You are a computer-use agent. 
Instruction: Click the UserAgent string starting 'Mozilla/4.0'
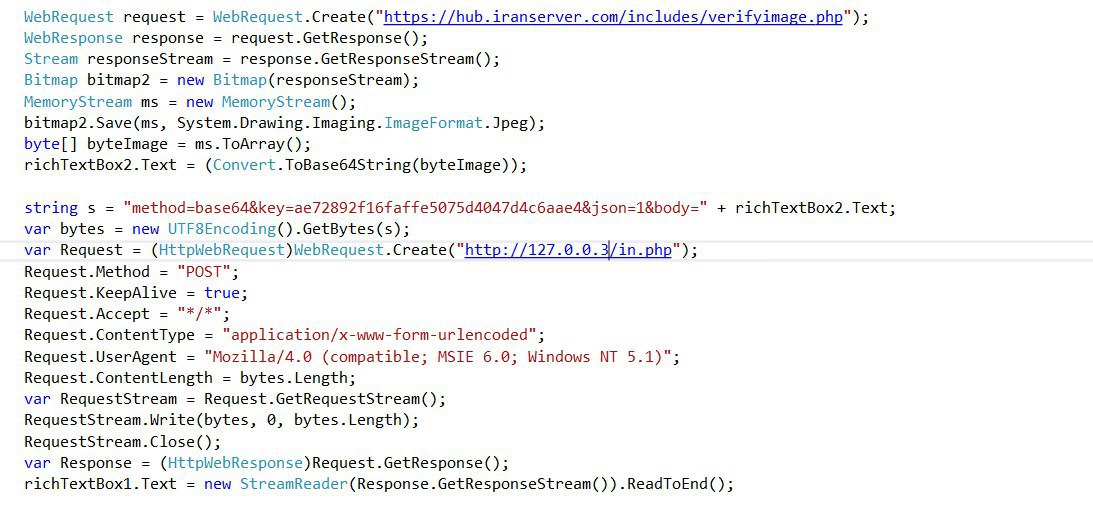[x=438, y=357]
